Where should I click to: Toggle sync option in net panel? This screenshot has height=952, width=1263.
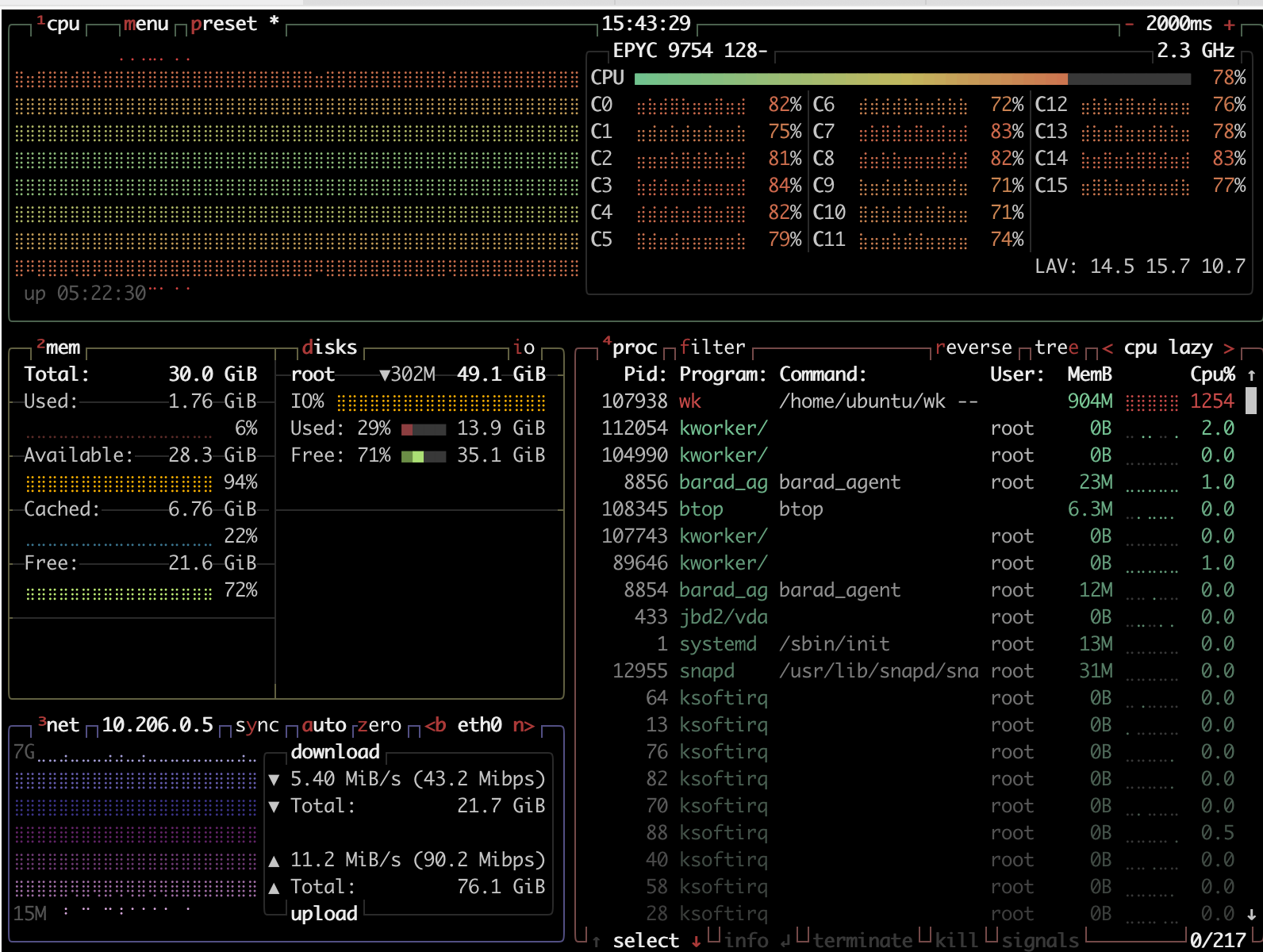pyautogui.click(x=257, y=725)
